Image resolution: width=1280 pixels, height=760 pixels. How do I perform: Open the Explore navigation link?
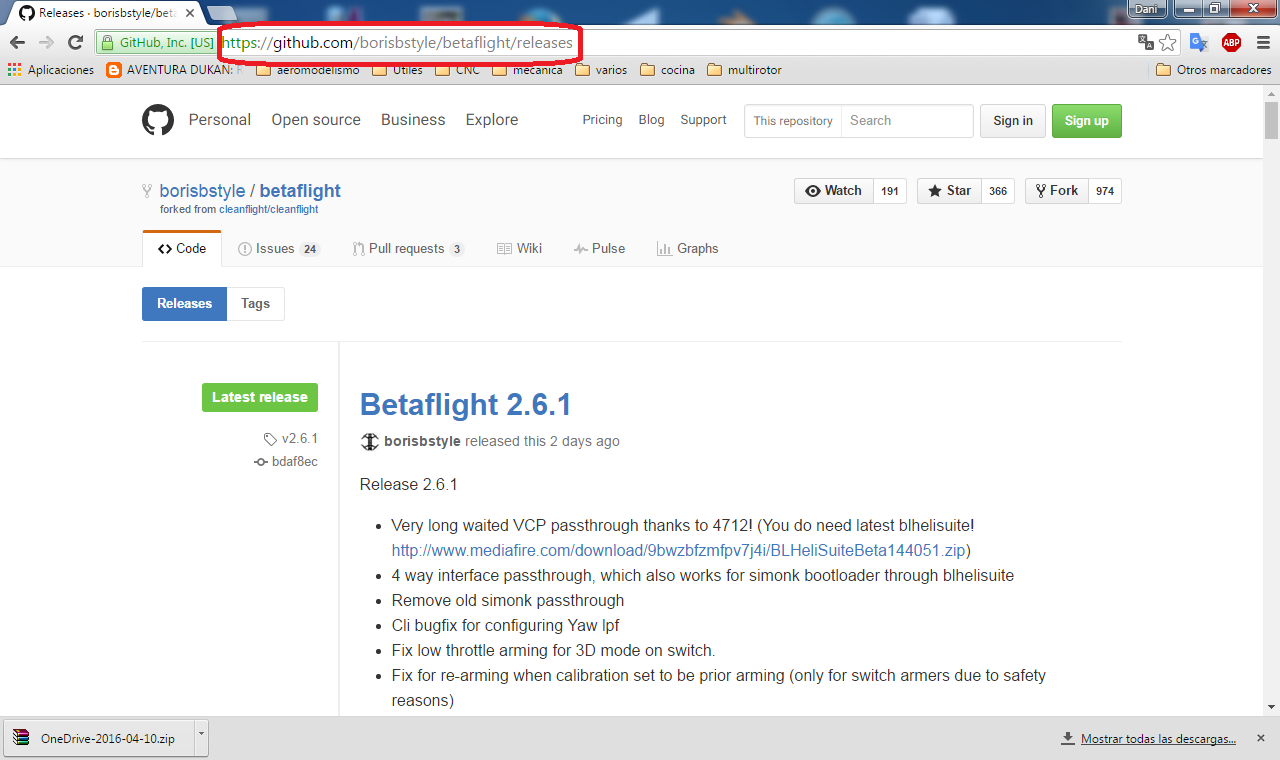pos(492,120)
